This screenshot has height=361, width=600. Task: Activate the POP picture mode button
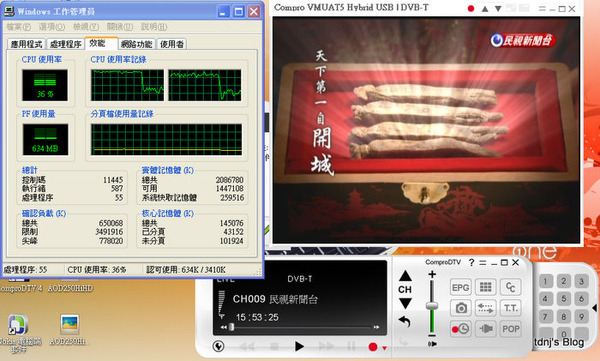point(510,329)
